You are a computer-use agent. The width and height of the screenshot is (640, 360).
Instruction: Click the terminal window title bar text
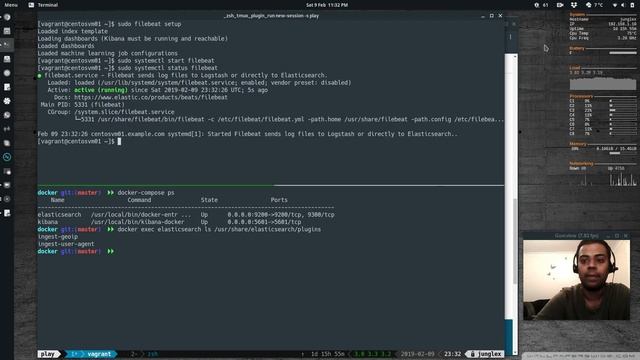click(271, 16)
